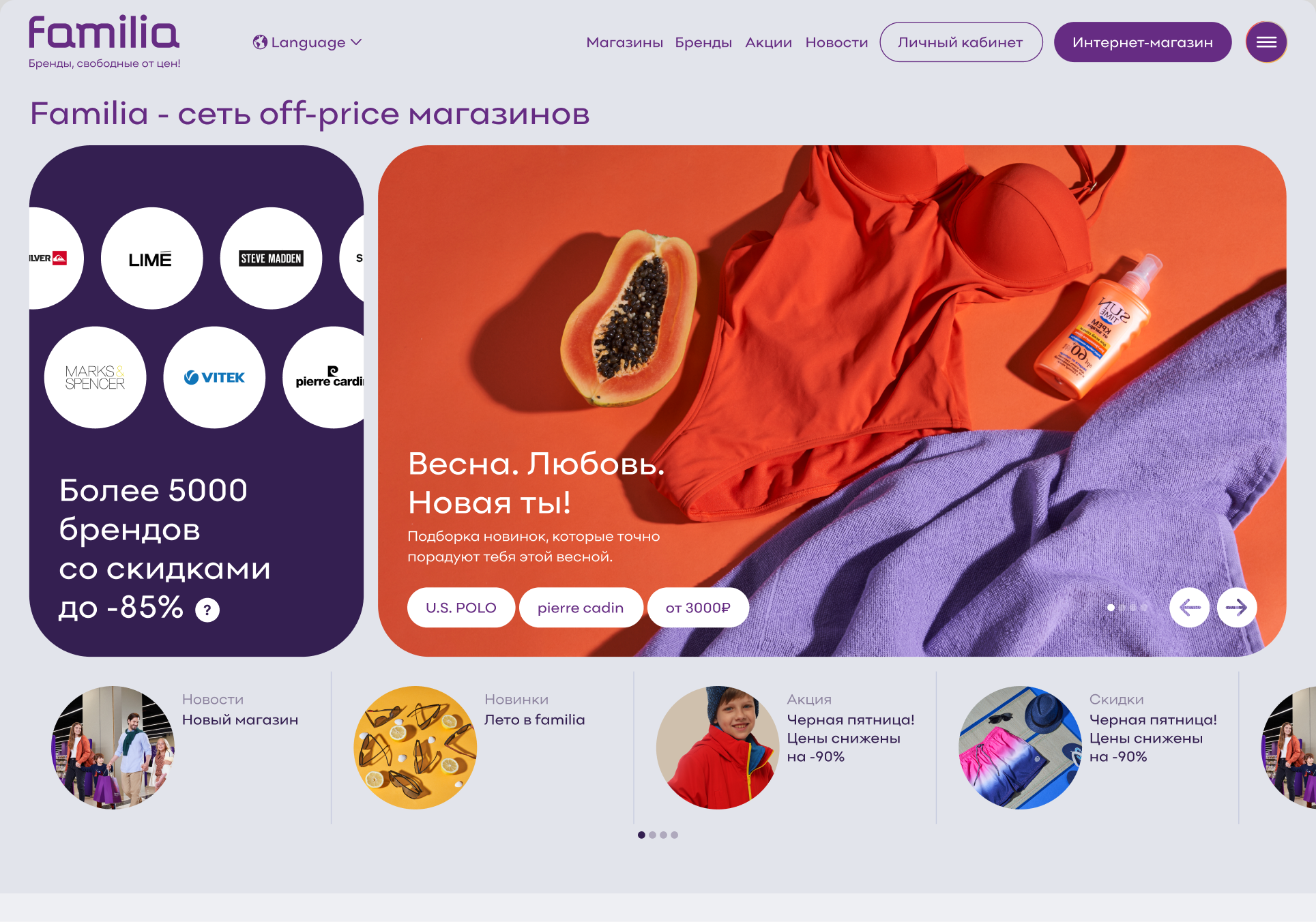Click the Интернет-магазин button
The width and height of the screenshot is (1316, 922).
point(1142,42)
